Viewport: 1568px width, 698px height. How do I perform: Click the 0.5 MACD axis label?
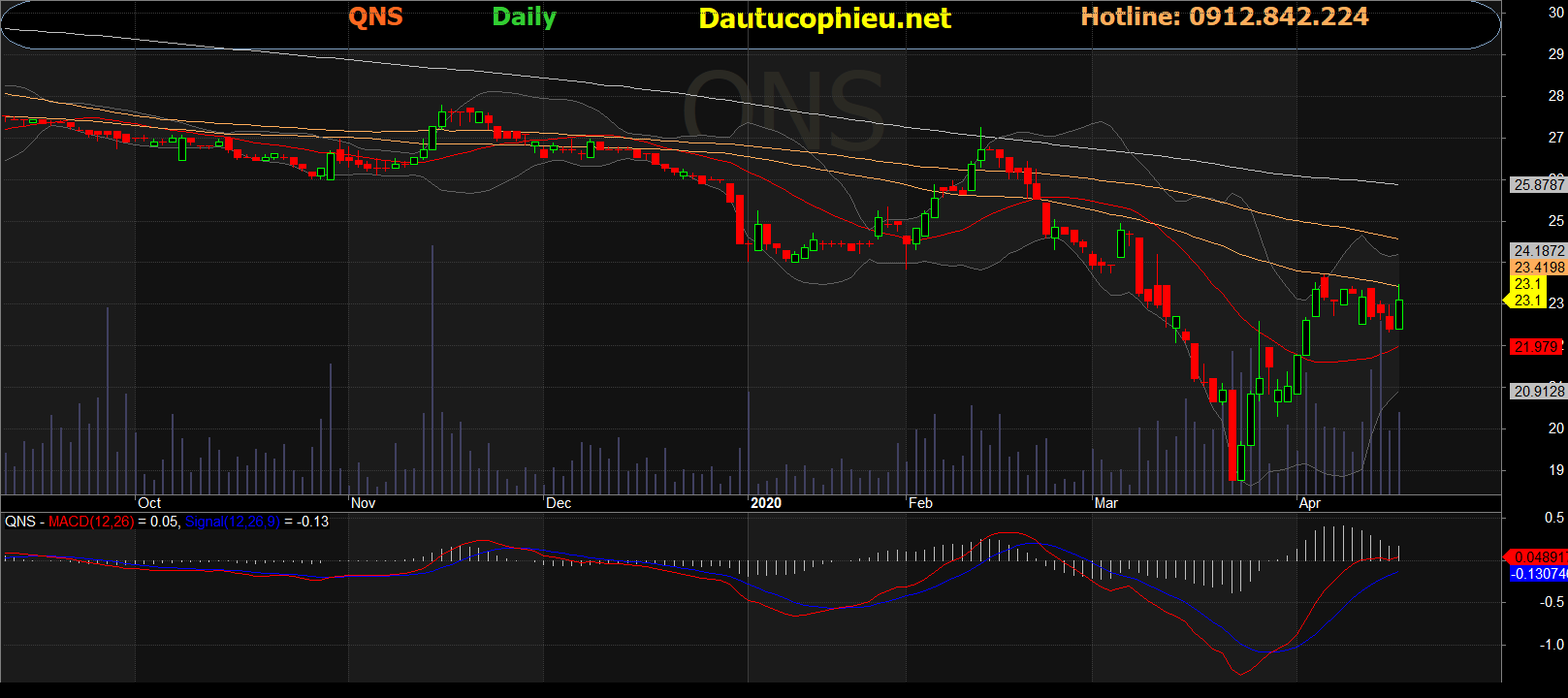1555,518
